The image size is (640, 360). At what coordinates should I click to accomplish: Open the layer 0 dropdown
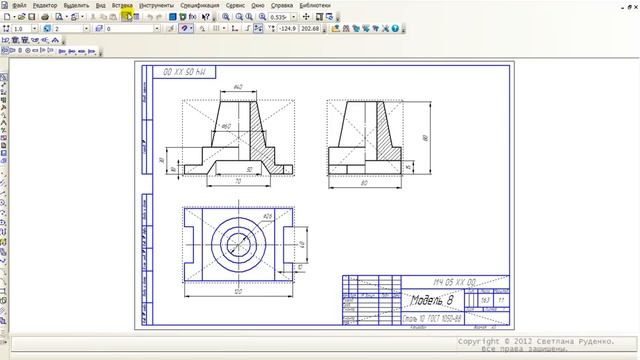(x=157, y=29)
